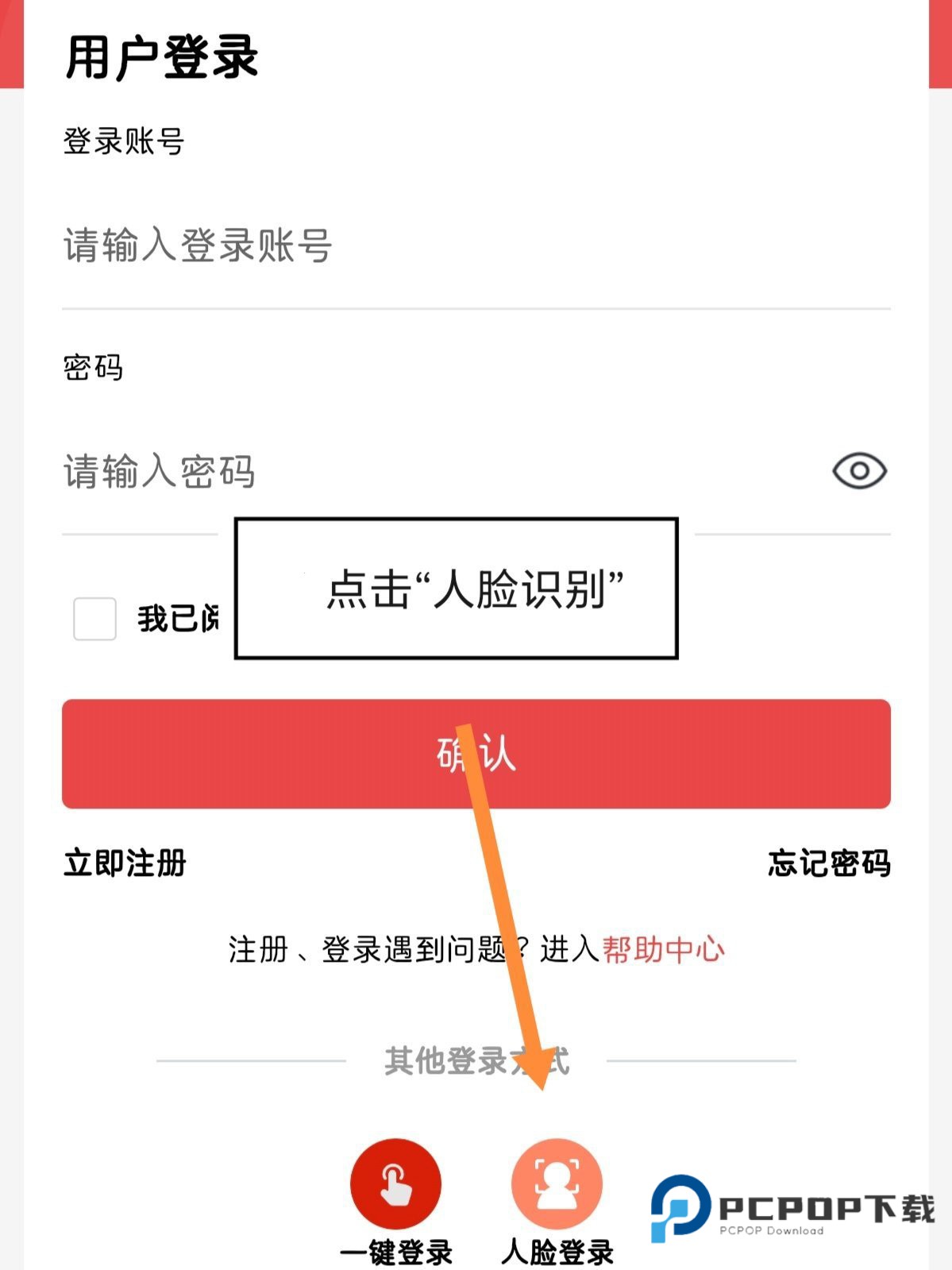Screen dimensions: 952x1270
Task: Check the 我已阅 agreement checkbox
Action: [94, 619]
